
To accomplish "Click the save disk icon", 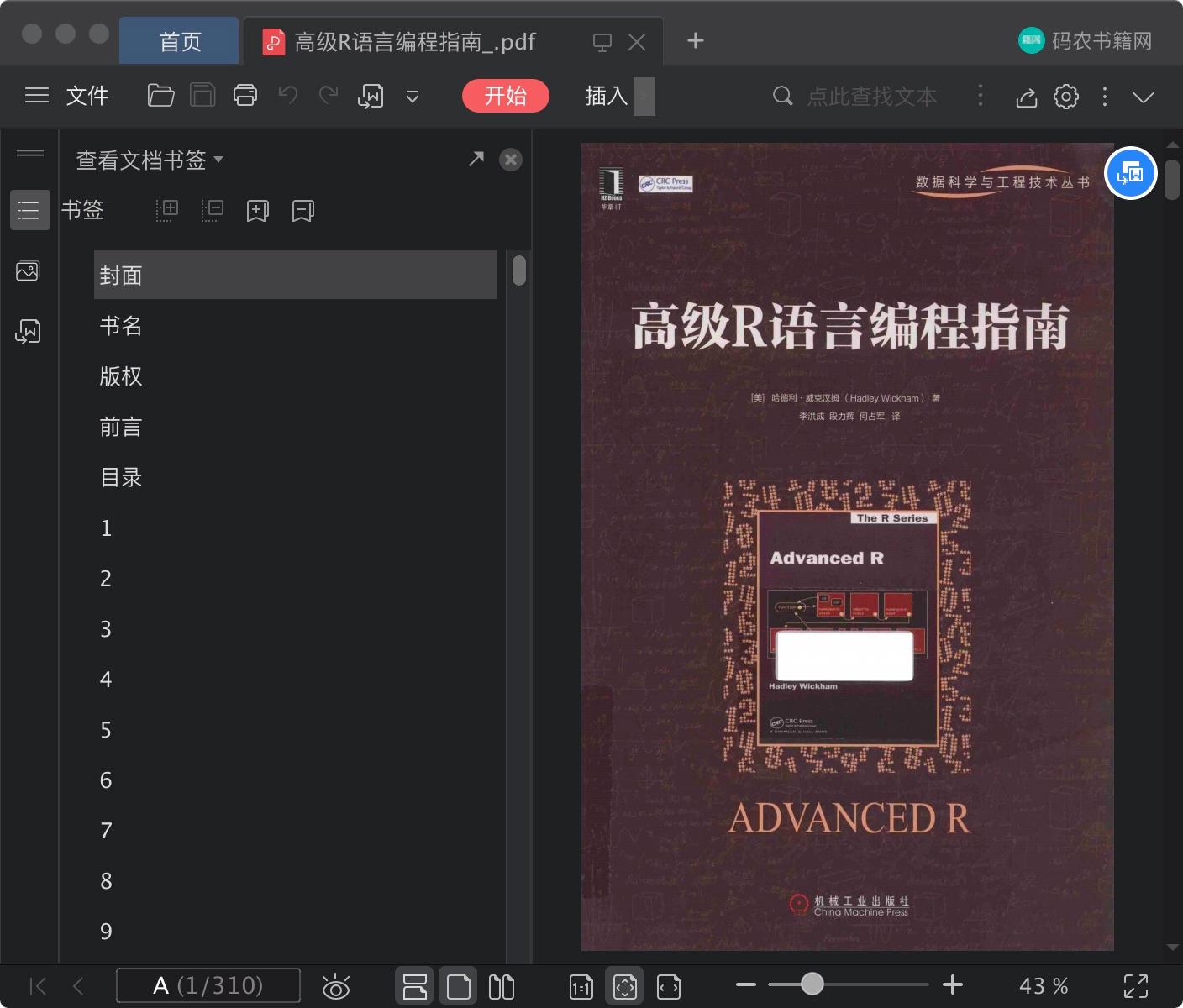I will 202,96.
